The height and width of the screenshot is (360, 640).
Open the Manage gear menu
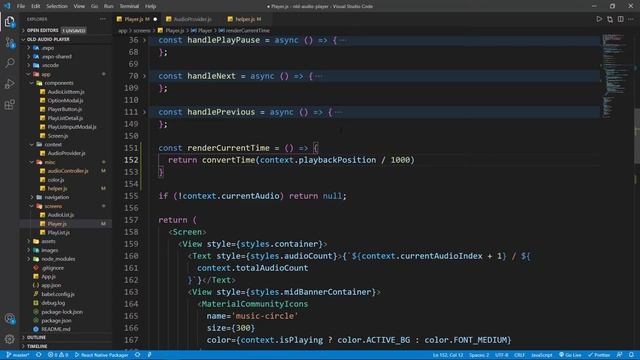[9, 339]
